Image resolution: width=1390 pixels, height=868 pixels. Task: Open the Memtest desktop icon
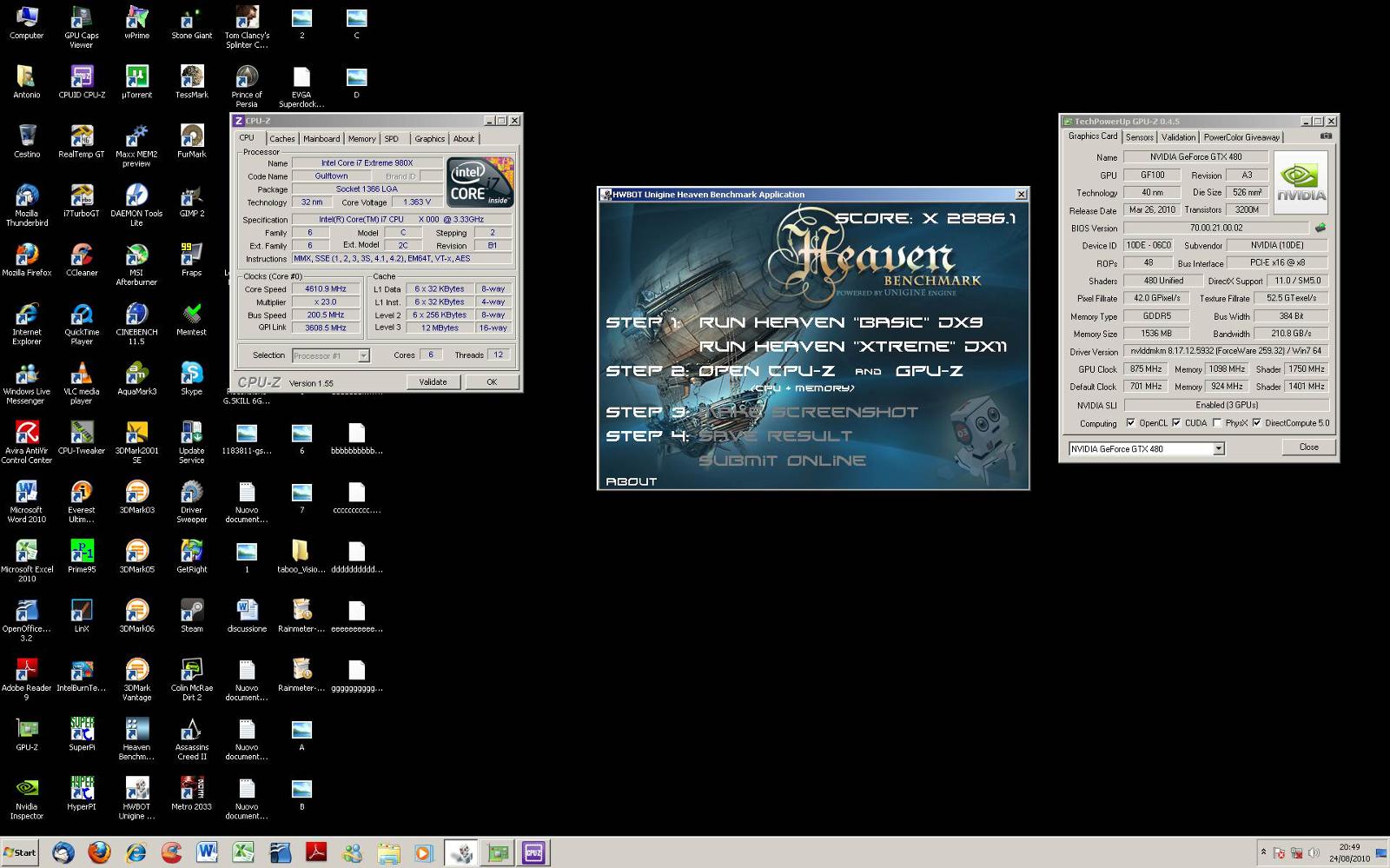[x=192, y=319]
